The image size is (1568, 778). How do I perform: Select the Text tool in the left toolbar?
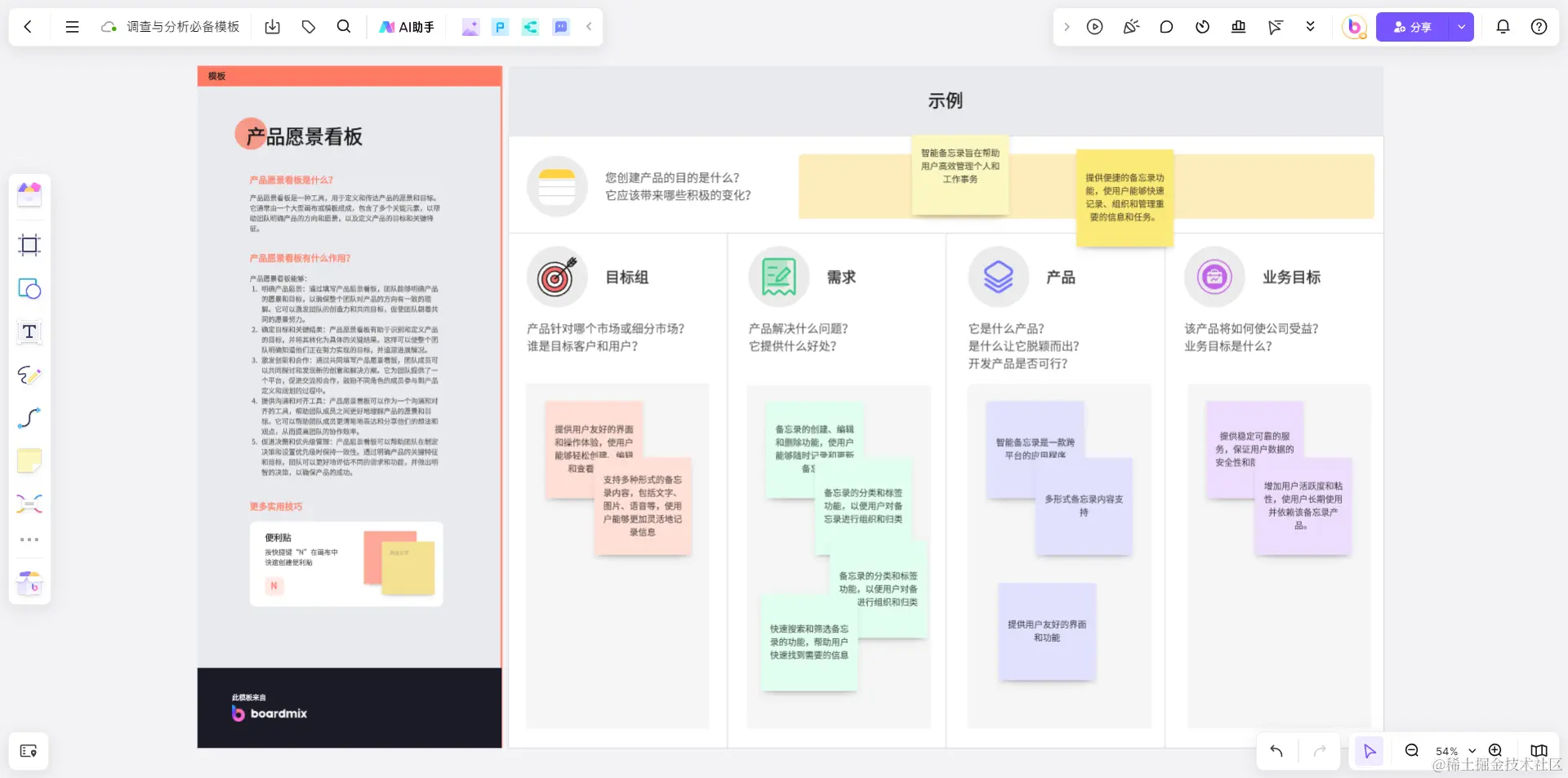(29, 332)
